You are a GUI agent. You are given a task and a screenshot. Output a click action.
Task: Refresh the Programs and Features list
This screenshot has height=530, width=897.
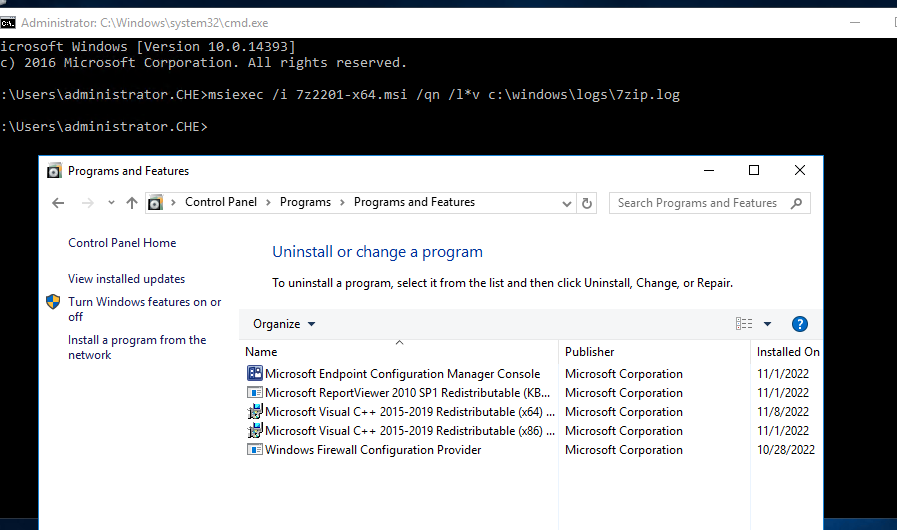click(586, 203)
